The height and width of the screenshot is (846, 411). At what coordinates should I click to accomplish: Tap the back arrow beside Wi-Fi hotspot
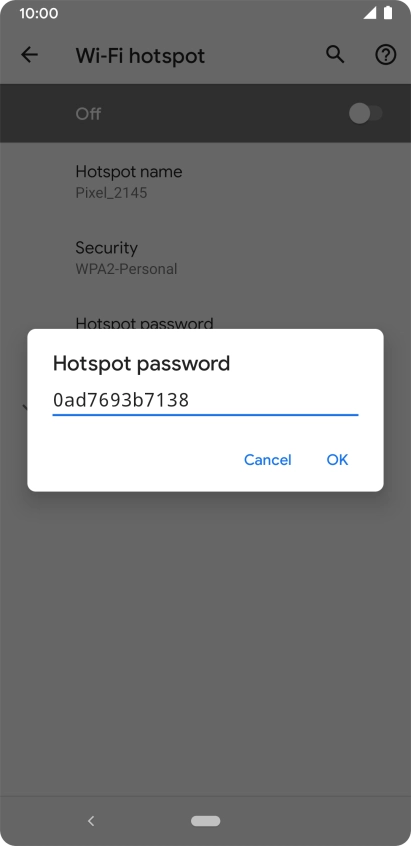(x=29, y=55)
